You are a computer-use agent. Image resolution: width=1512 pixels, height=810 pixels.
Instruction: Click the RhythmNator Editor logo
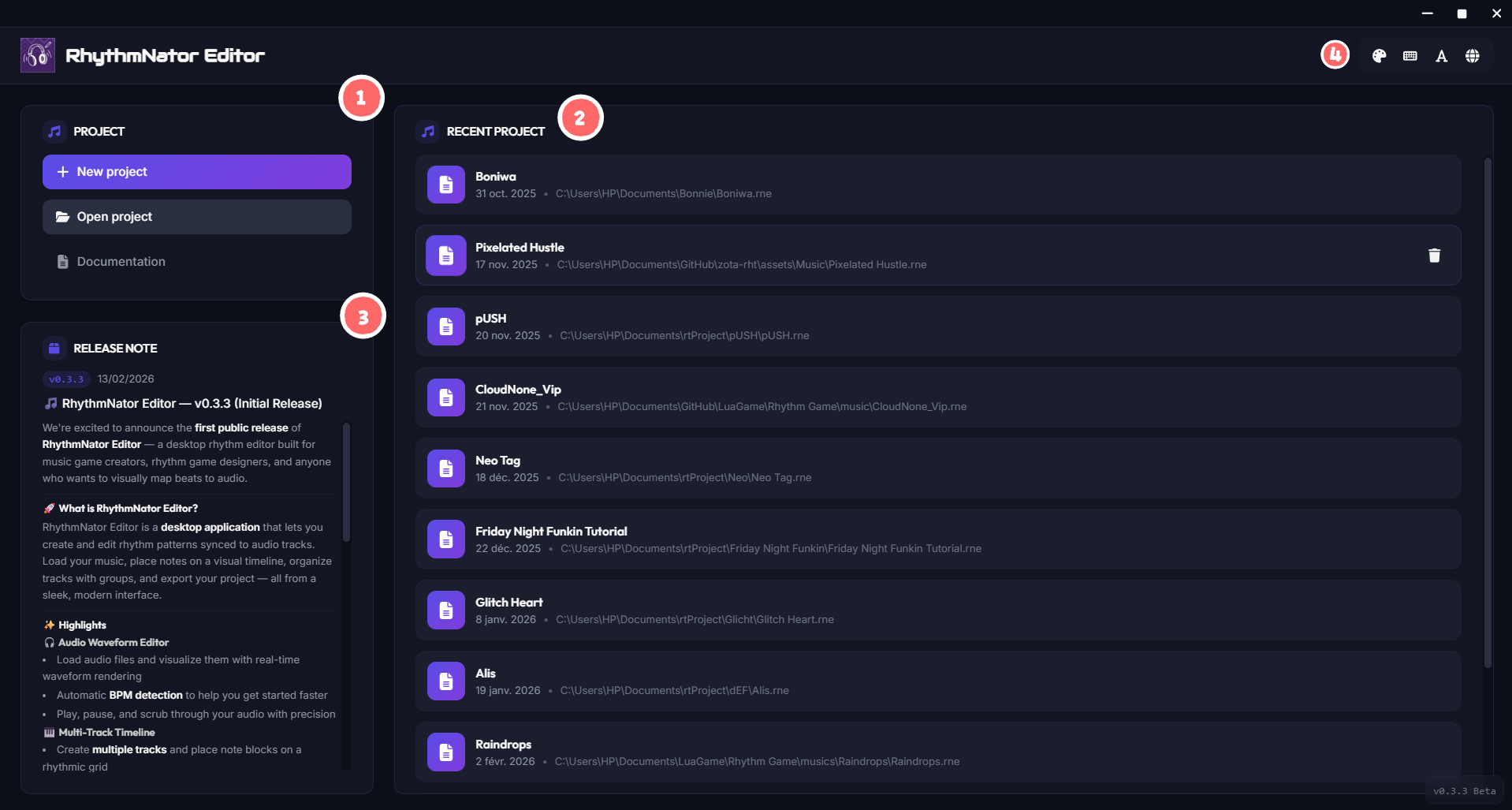point(36,54)
